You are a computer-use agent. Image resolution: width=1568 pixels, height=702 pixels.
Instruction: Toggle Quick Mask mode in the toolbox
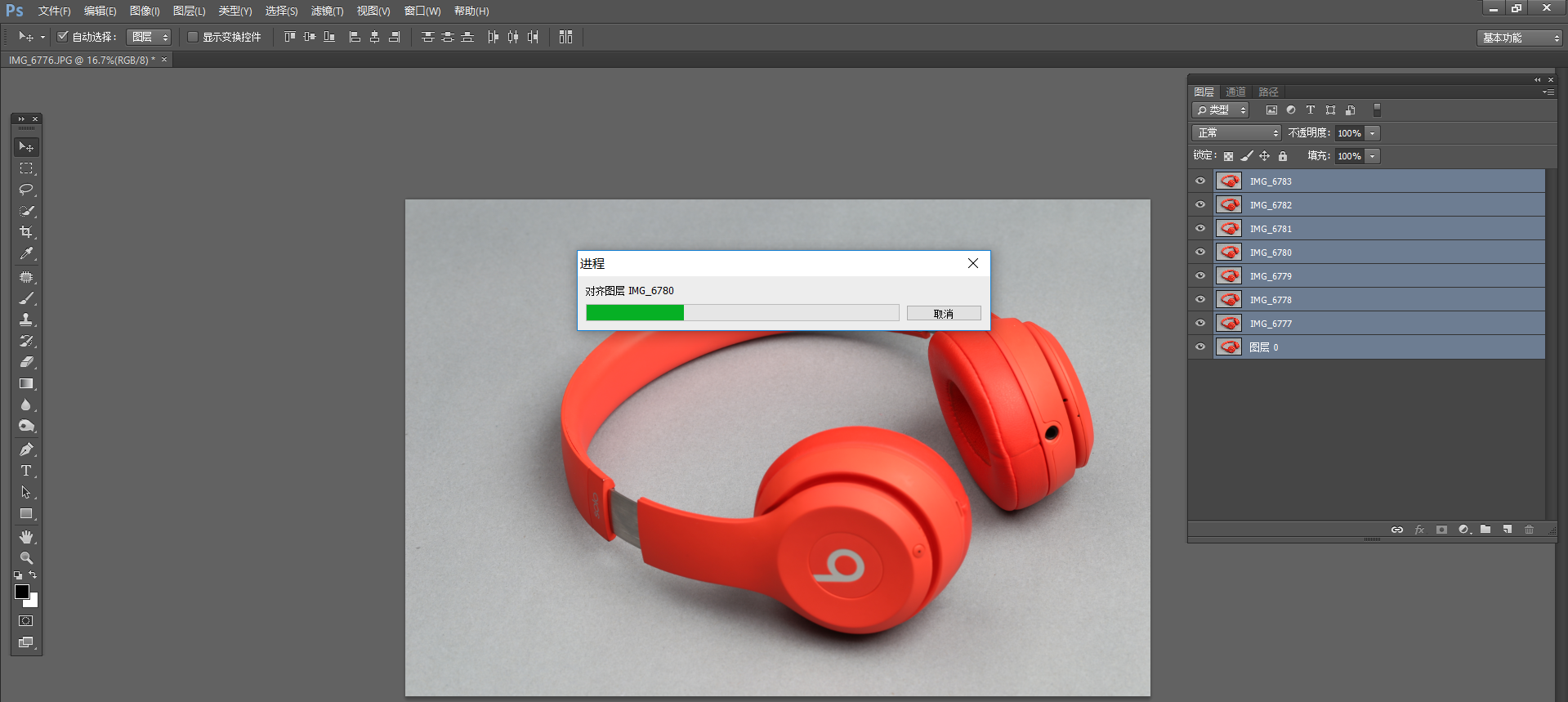pos(26,621)
